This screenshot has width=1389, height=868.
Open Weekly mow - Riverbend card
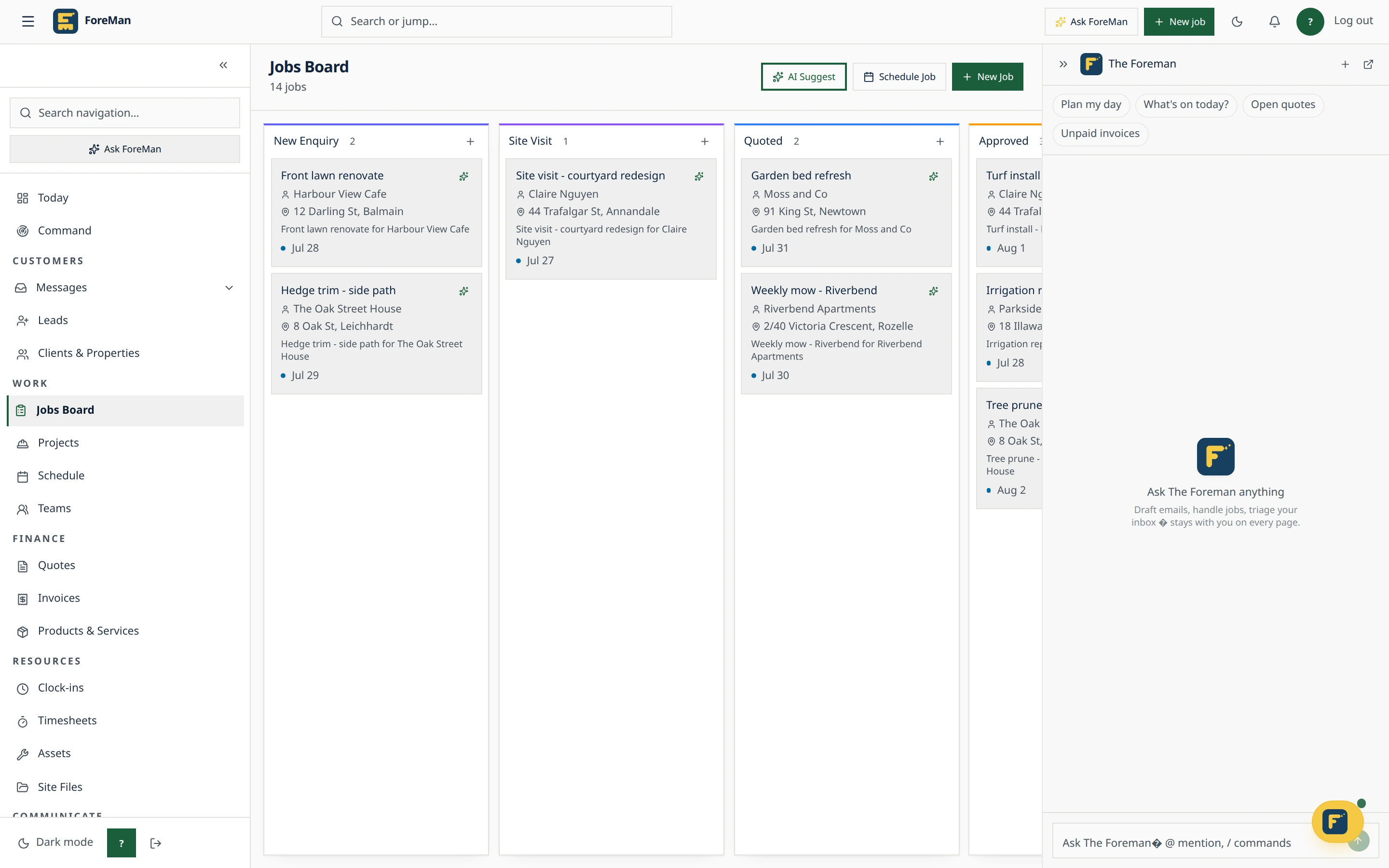tap(846, 334)
